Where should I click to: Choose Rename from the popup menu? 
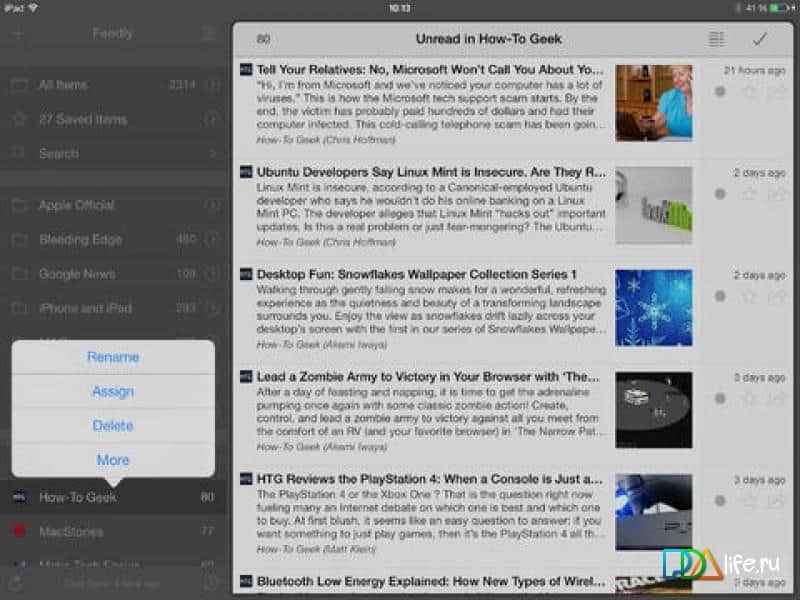pyautogui.click(x=113, y=357)
